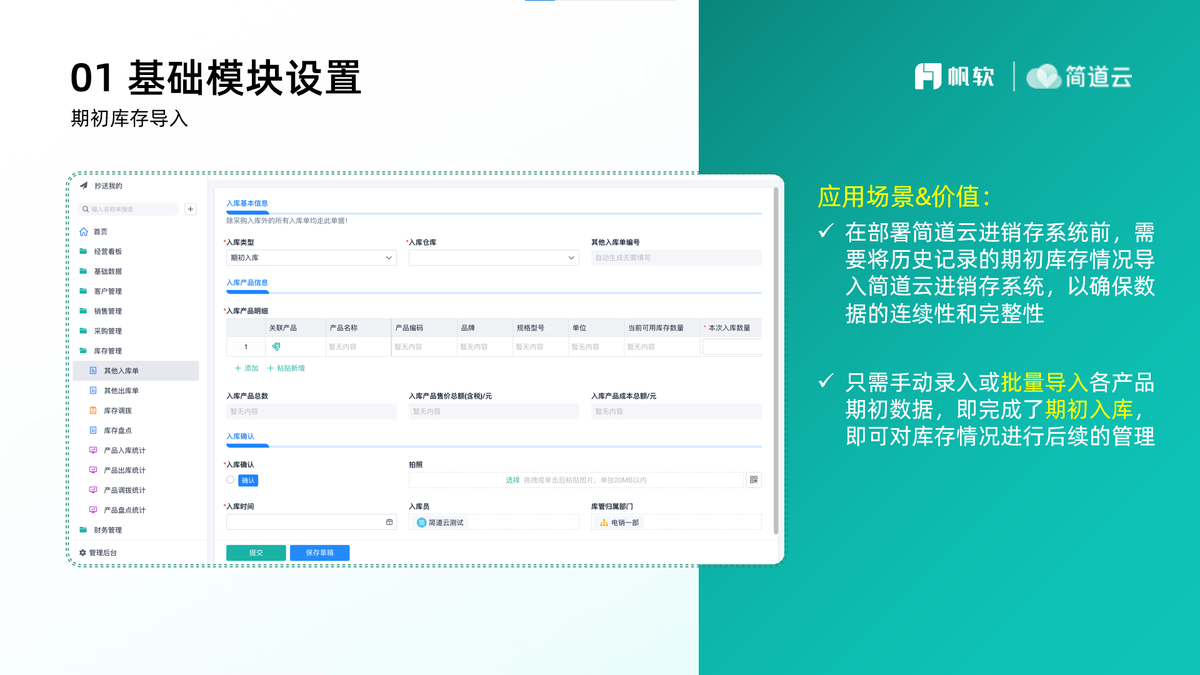The height and width of the screenshot is (675, 1200).
Task: Click the 其他入库单编号 auto-generated field
Action: point(676,258)
